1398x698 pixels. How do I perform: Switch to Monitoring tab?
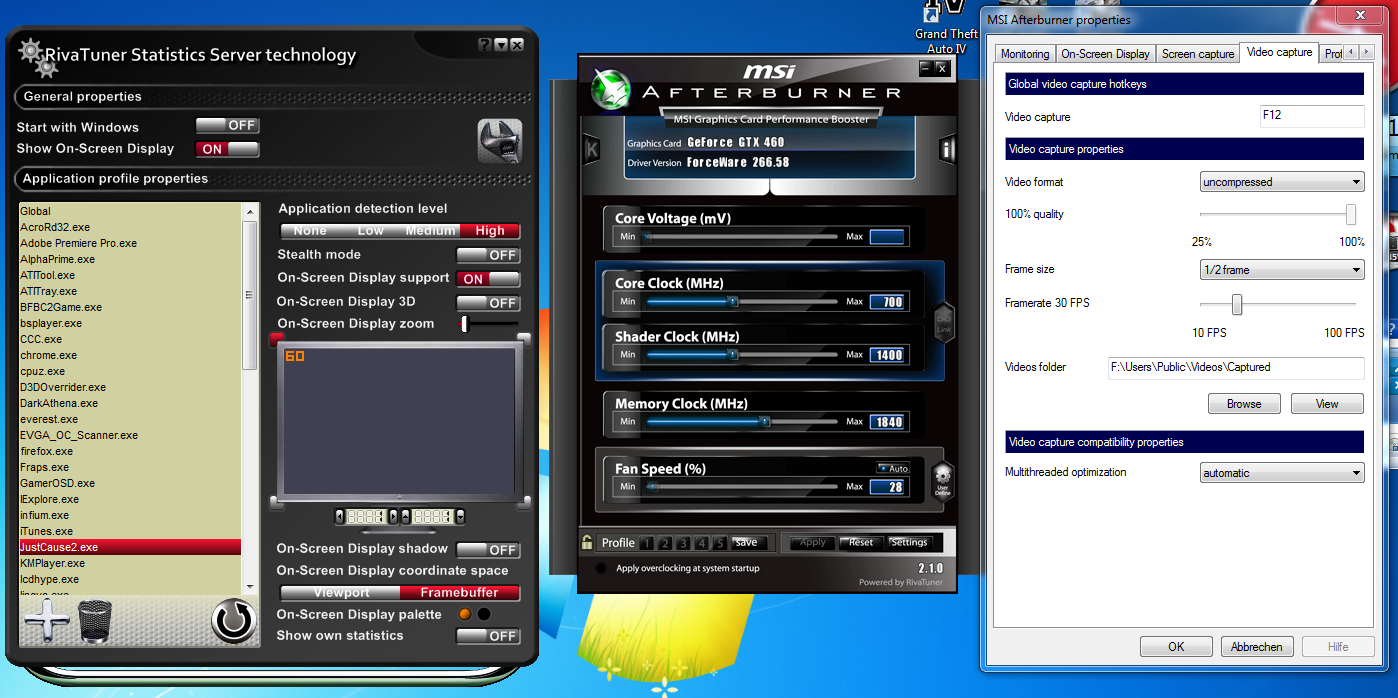1025,54
